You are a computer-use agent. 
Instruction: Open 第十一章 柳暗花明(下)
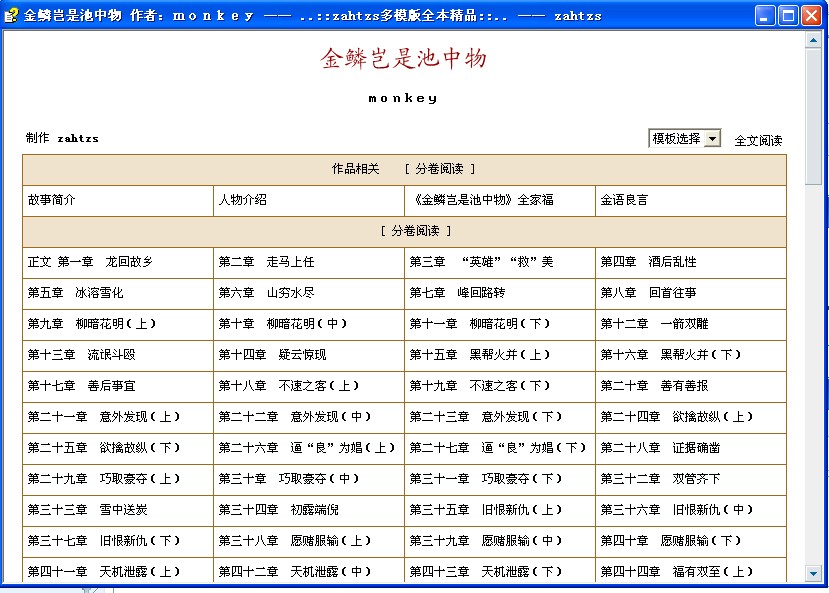tap(480, 323)
